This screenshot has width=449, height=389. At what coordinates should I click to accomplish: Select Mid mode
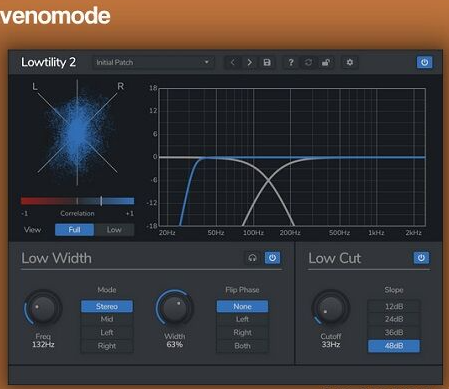pyautogui.click(x=107, y=319)
